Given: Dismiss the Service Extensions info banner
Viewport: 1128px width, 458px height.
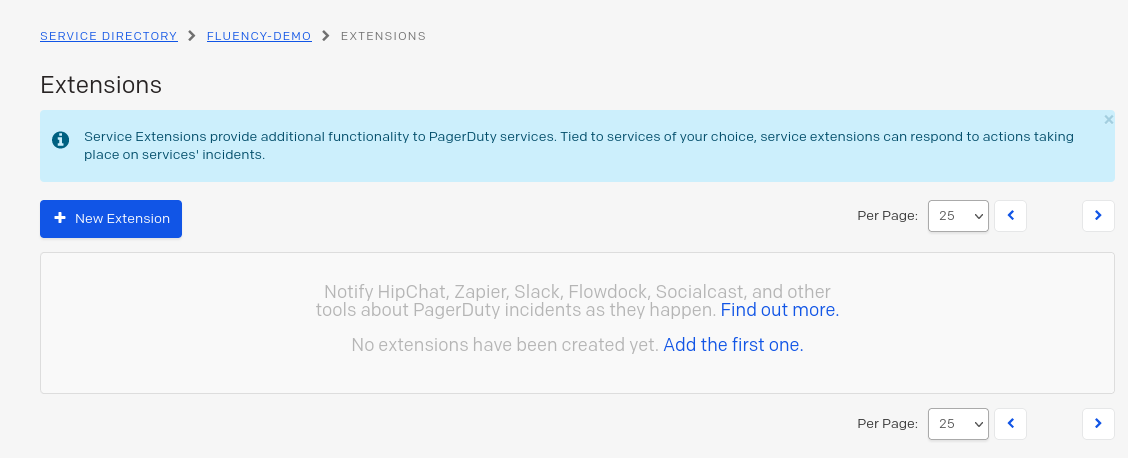Looking at the screenshot, I should coord(1109,119).
